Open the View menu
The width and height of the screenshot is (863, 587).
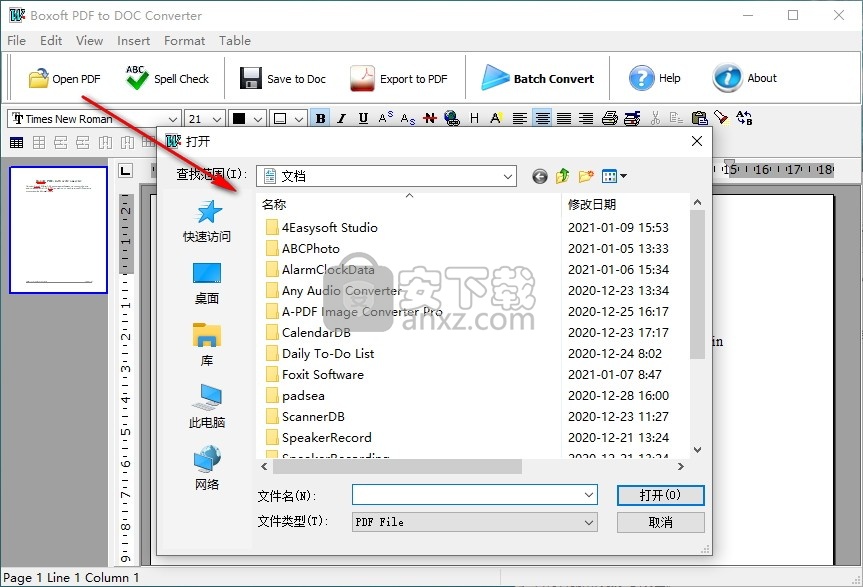point(89,41)
